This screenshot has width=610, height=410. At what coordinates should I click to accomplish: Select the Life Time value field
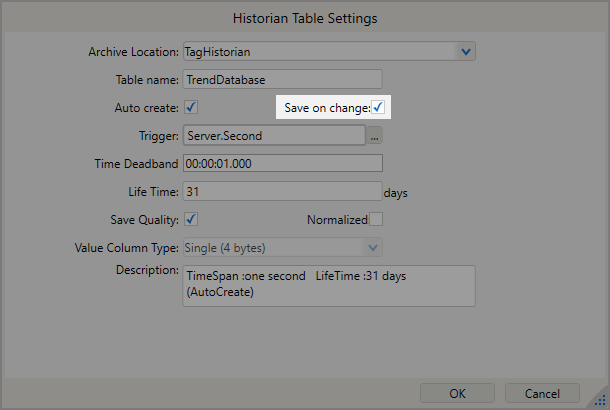point(282,191)
